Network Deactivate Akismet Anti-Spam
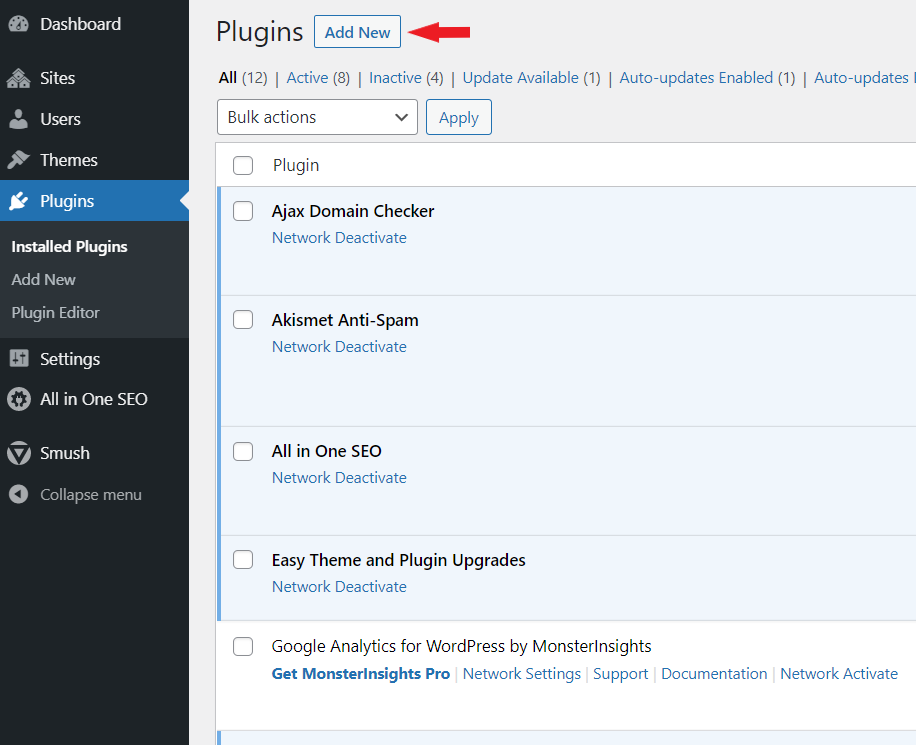Viewport: 916px width, 745px height. pos(339,346)
